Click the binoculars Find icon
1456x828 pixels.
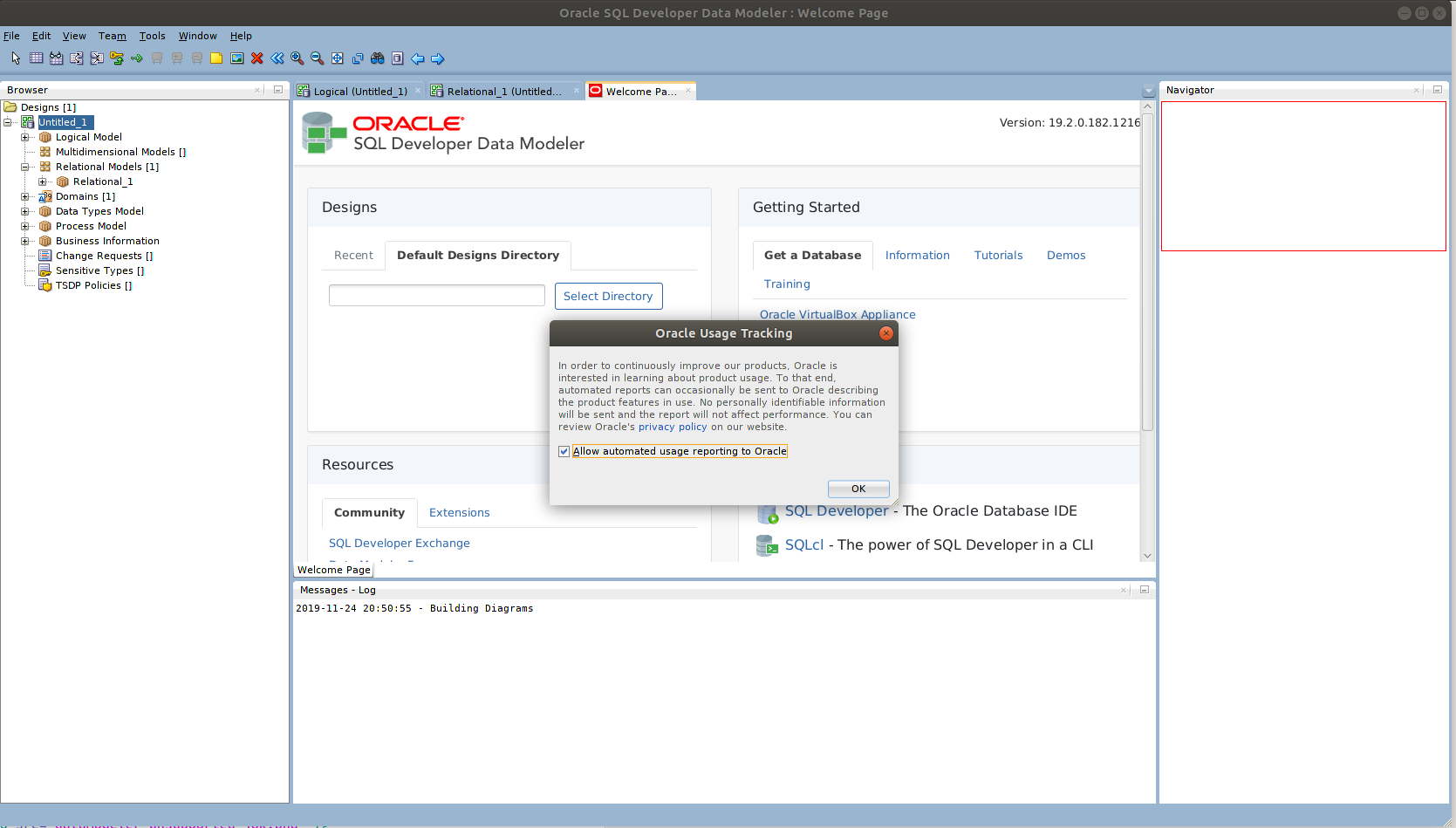[377, 58]
